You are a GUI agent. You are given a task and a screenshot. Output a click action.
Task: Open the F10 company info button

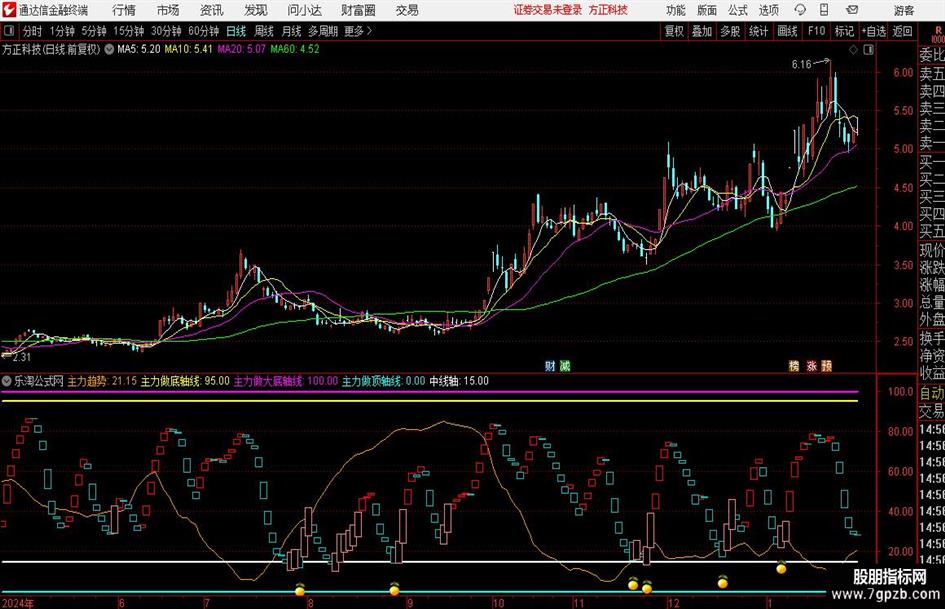click(817, 31)
